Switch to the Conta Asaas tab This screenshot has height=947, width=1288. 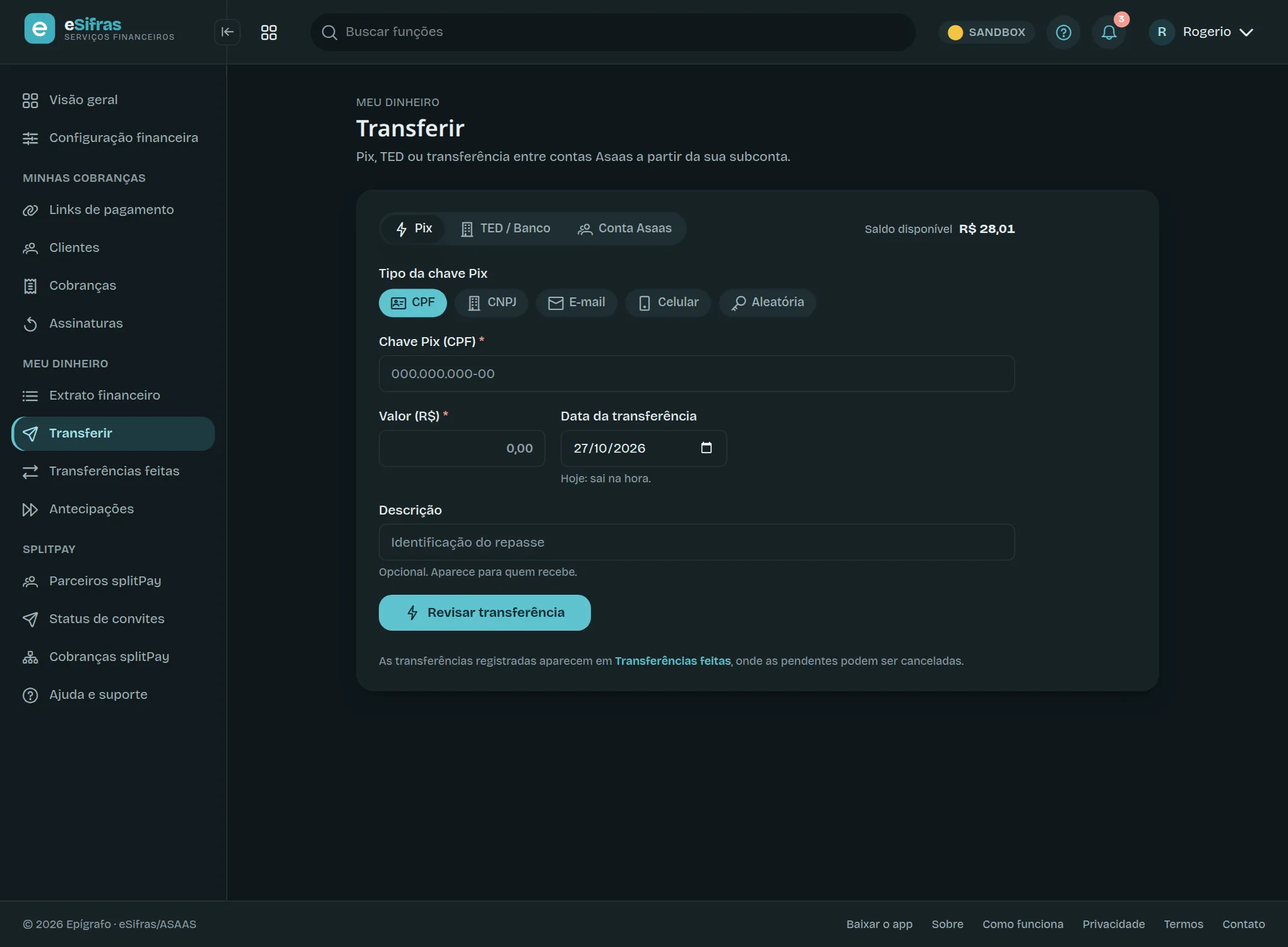(624, 229)
